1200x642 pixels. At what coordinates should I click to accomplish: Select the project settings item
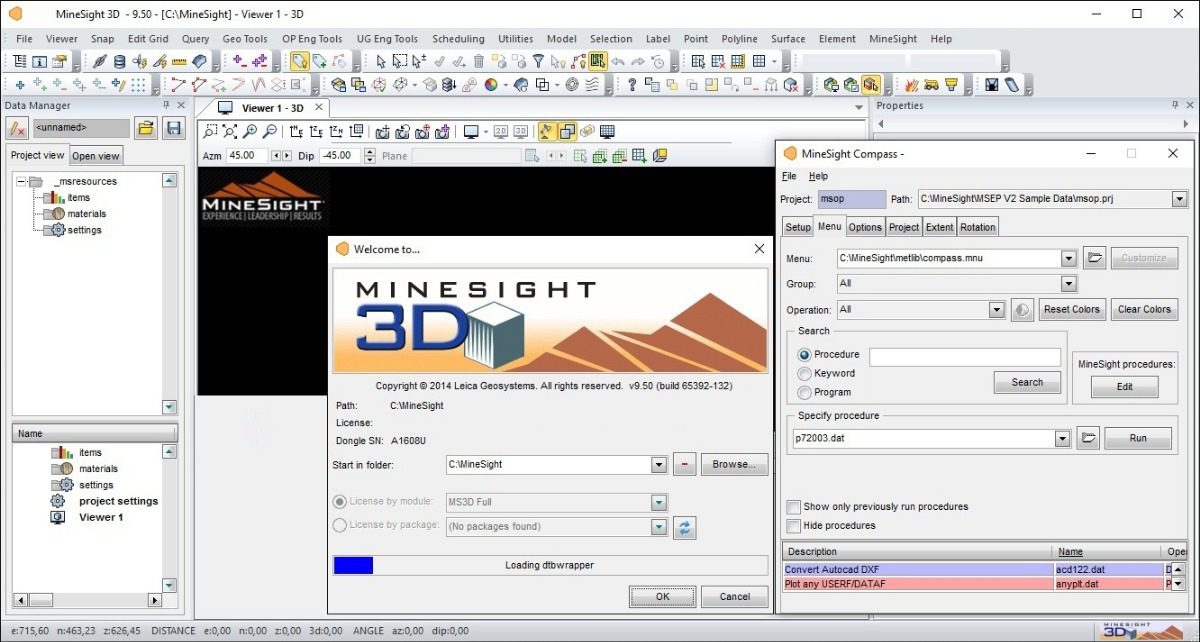click(x=119, y=501)
